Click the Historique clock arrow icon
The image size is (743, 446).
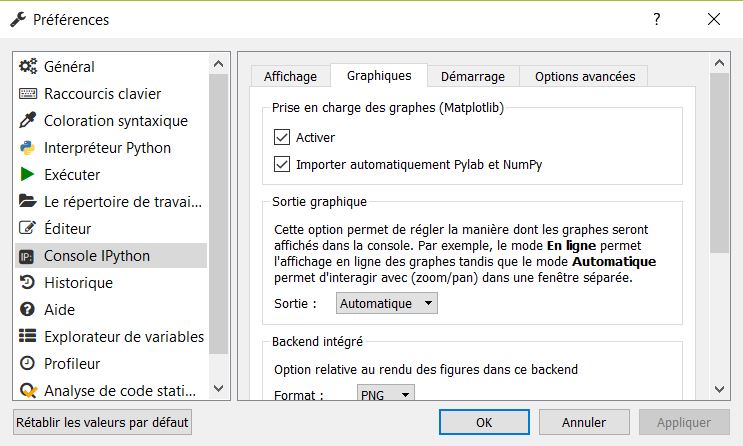[x=27, y=282]
